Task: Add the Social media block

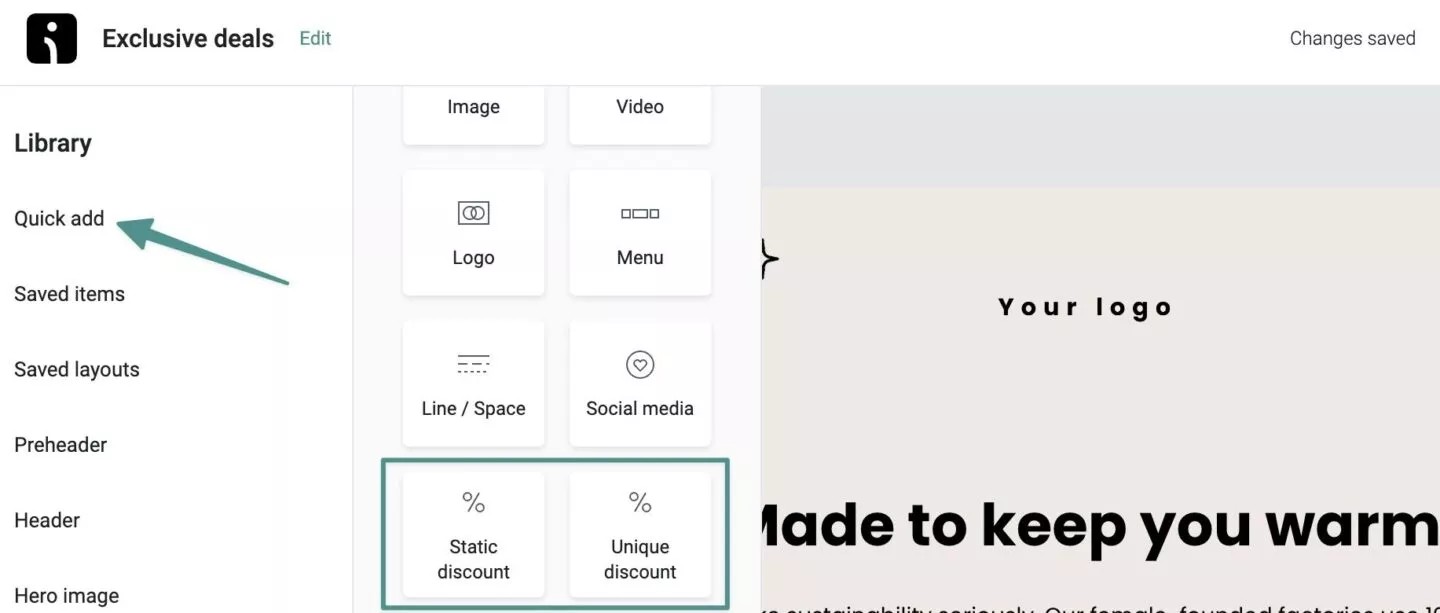Action: tap(639, 384)
